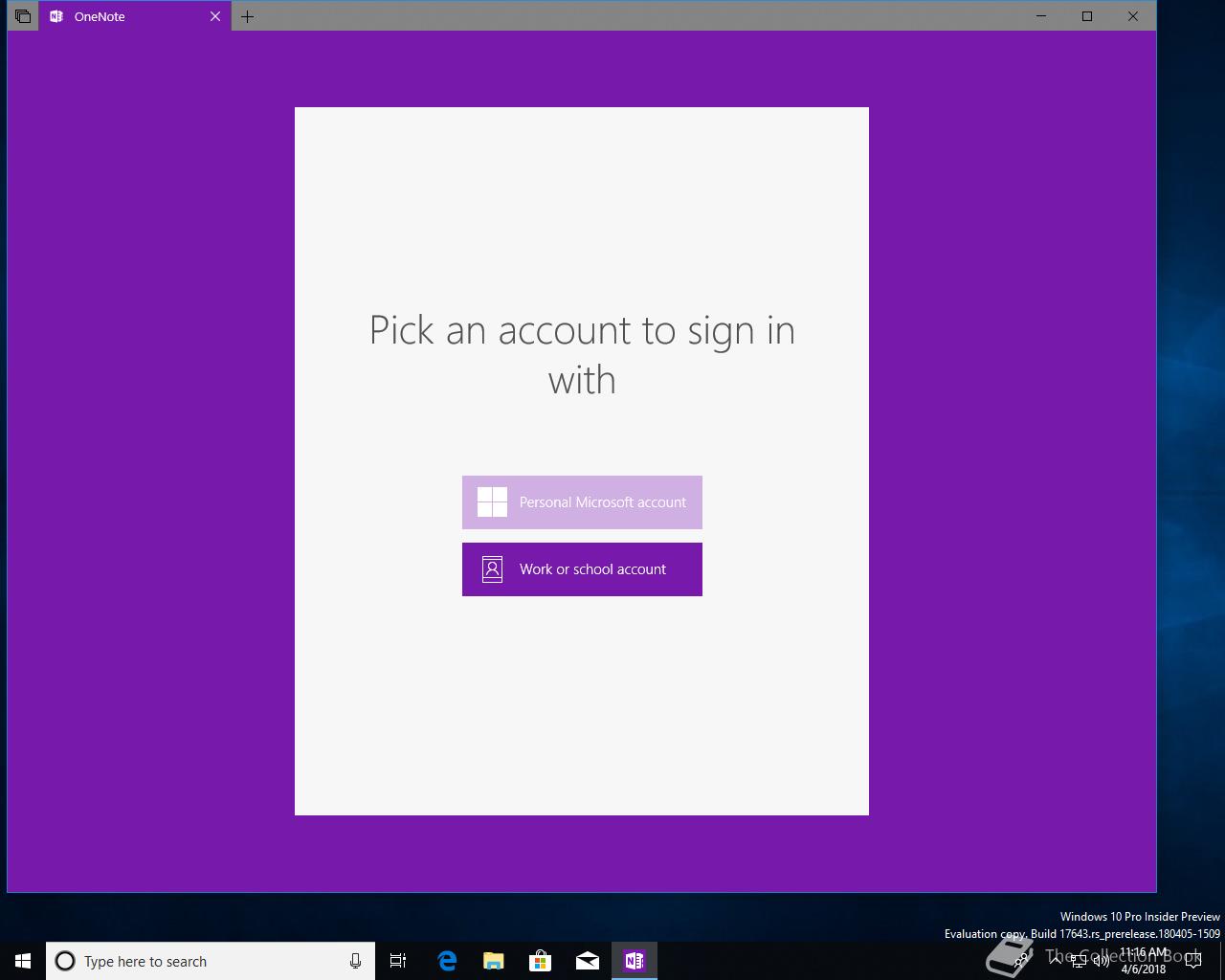
Task: Choose Personal Microsoft account sign-in
Action: [x=582, y=502]
